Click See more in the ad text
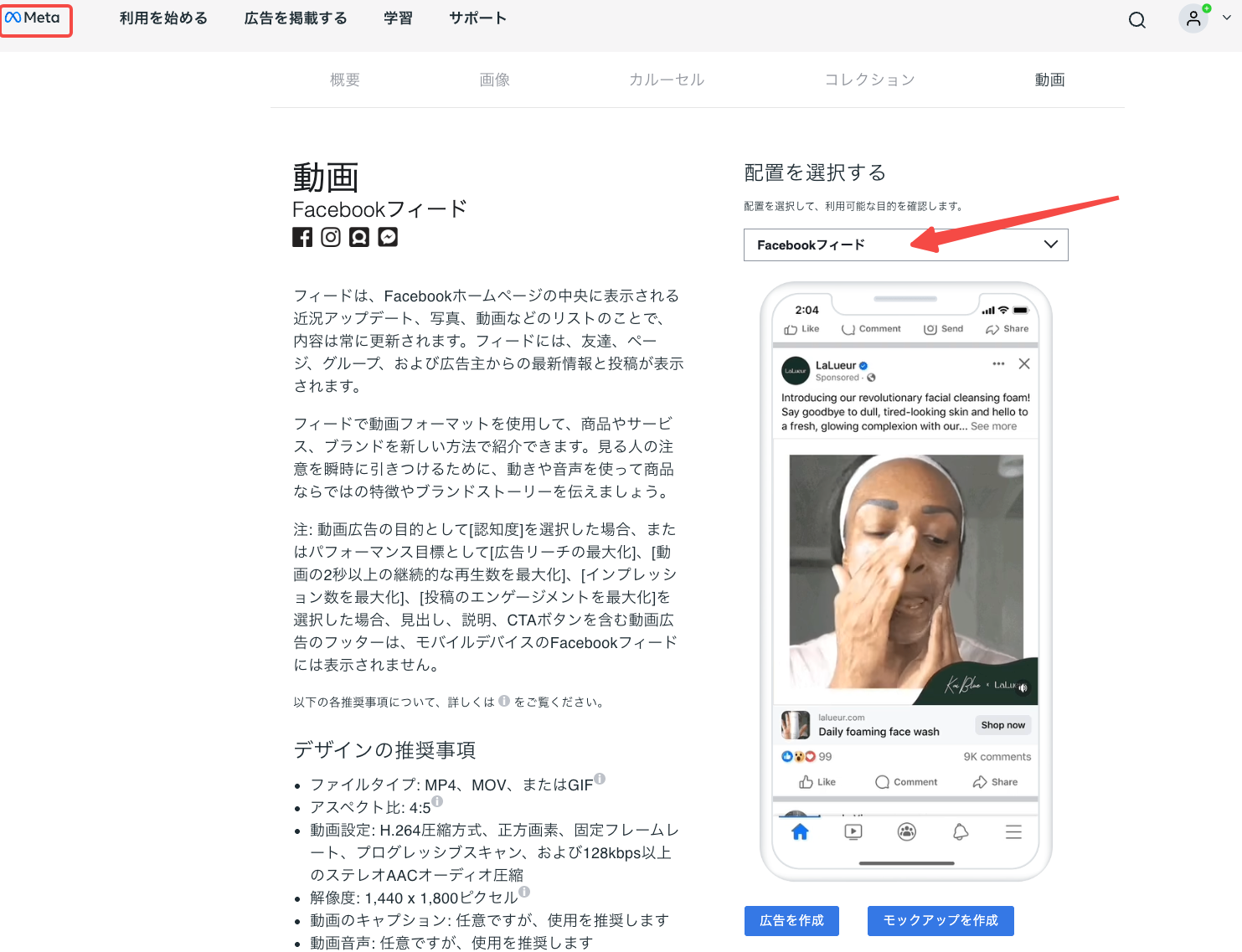 (x=993, y=426)
